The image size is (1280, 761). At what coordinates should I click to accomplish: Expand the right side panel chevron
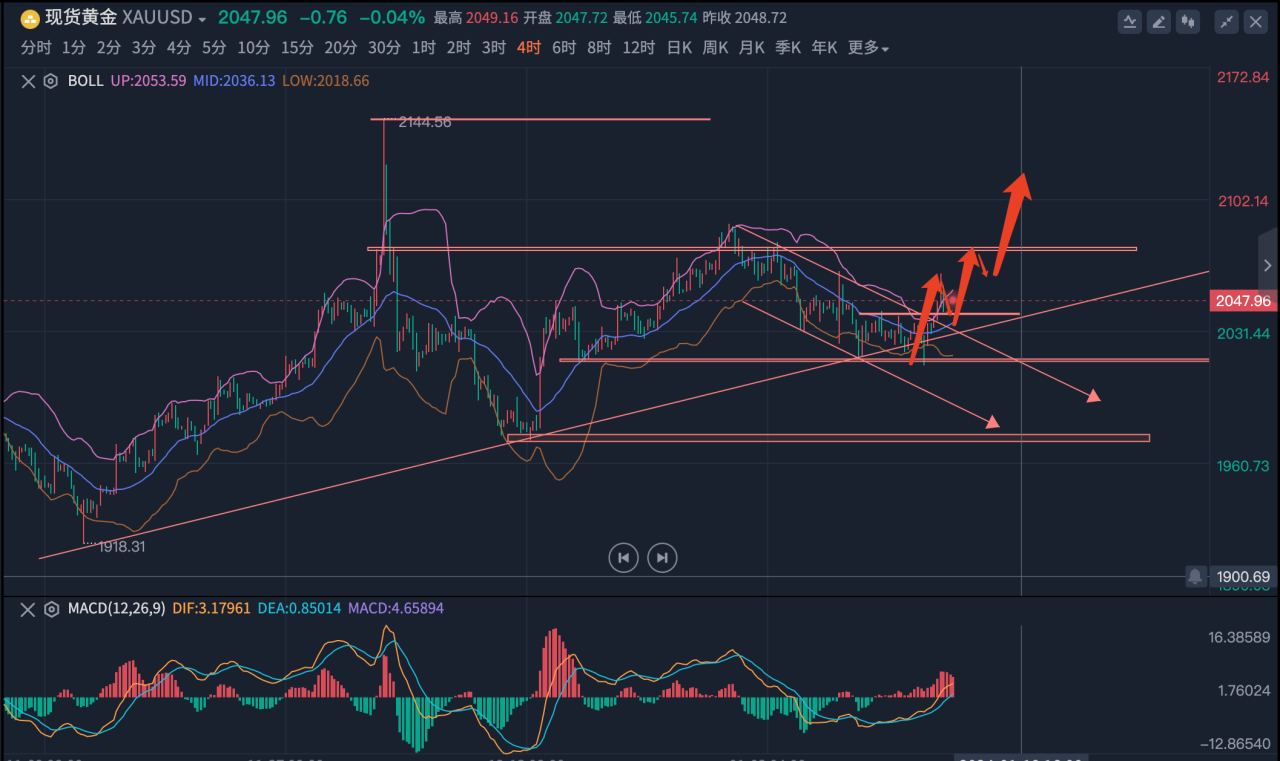pyautogui.click(x=1268, y=267)
